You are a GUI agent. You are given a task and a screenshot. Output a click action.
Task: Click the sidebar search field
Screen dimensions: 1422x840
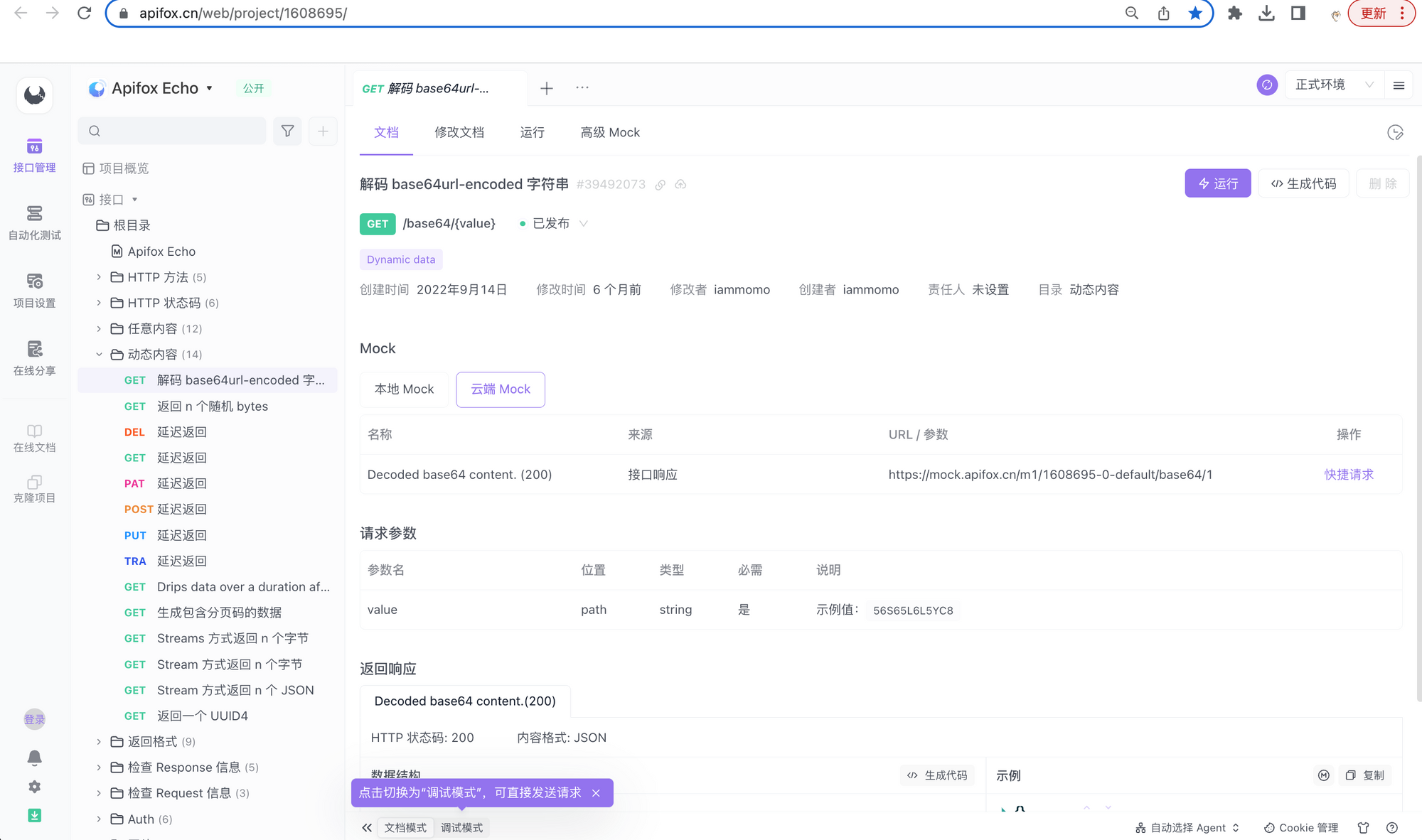(171, 131)
